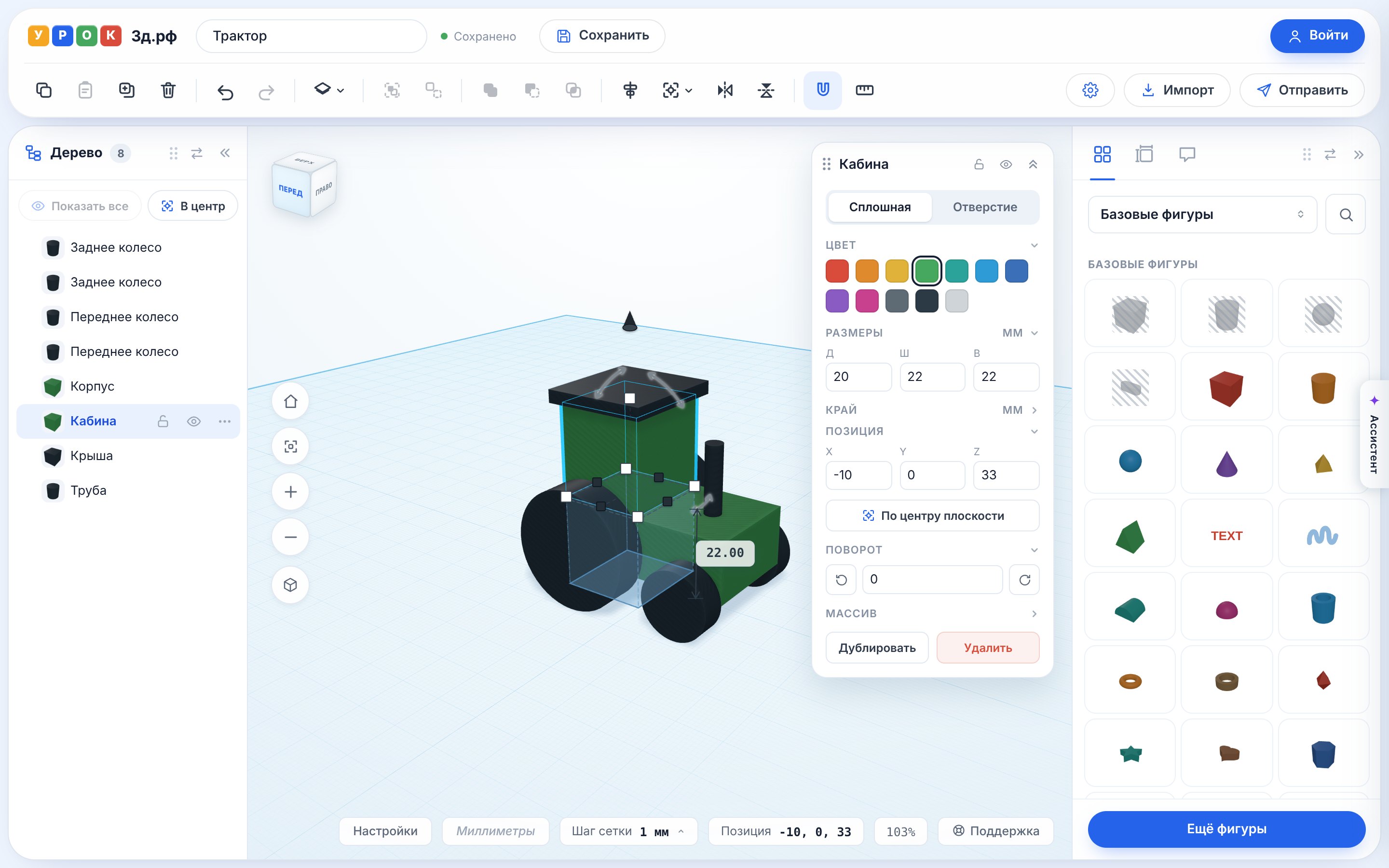Image resolution: width=1389 pixels, height=868 pixels.
Task: Click the Дублировать button
Action: tap(876, 648)
